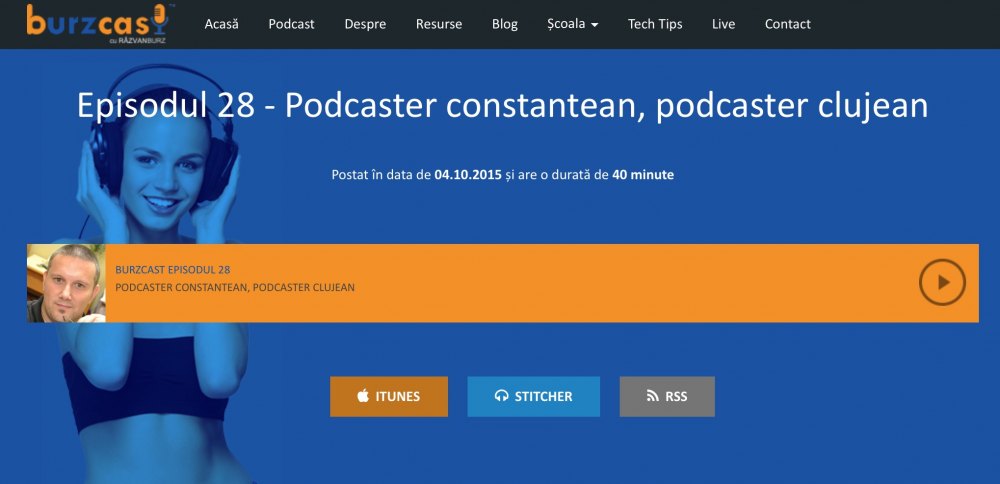Screen dimensions: 1000x484
Task: Go to the Acasă home page
Action: [221, 24]
